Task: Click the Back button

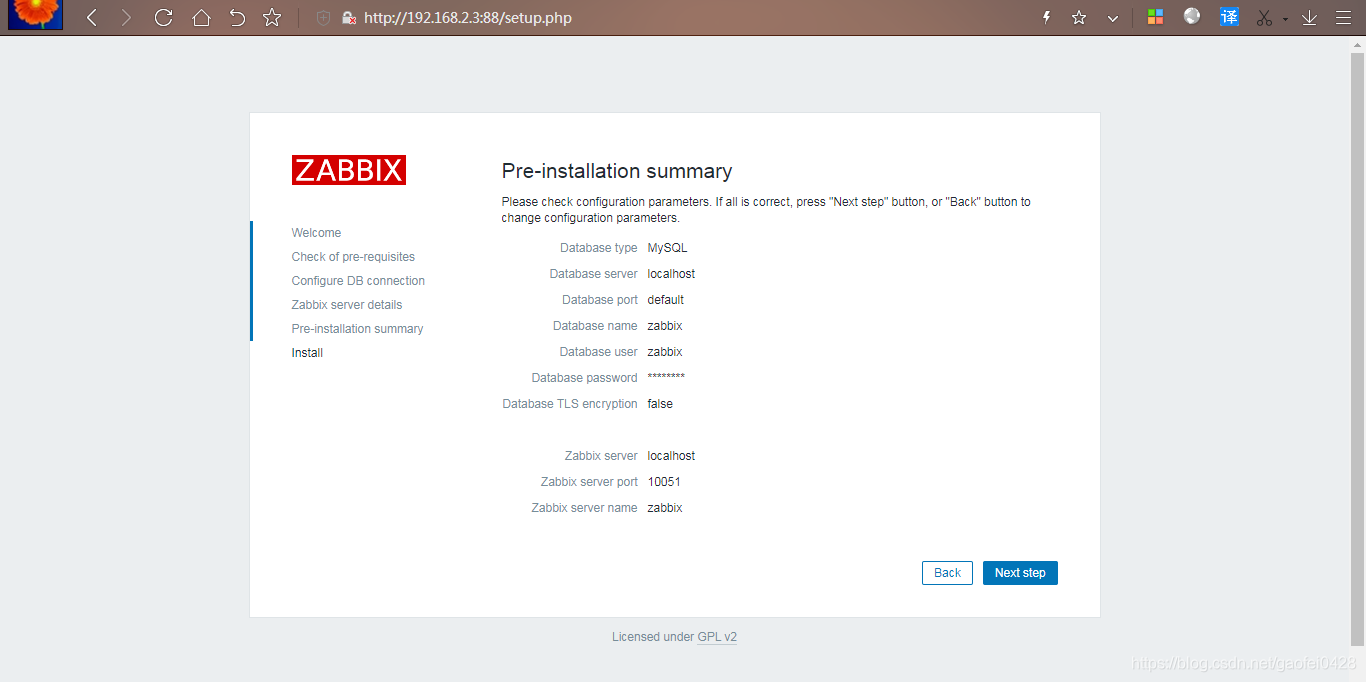Action: coord(947,573)
